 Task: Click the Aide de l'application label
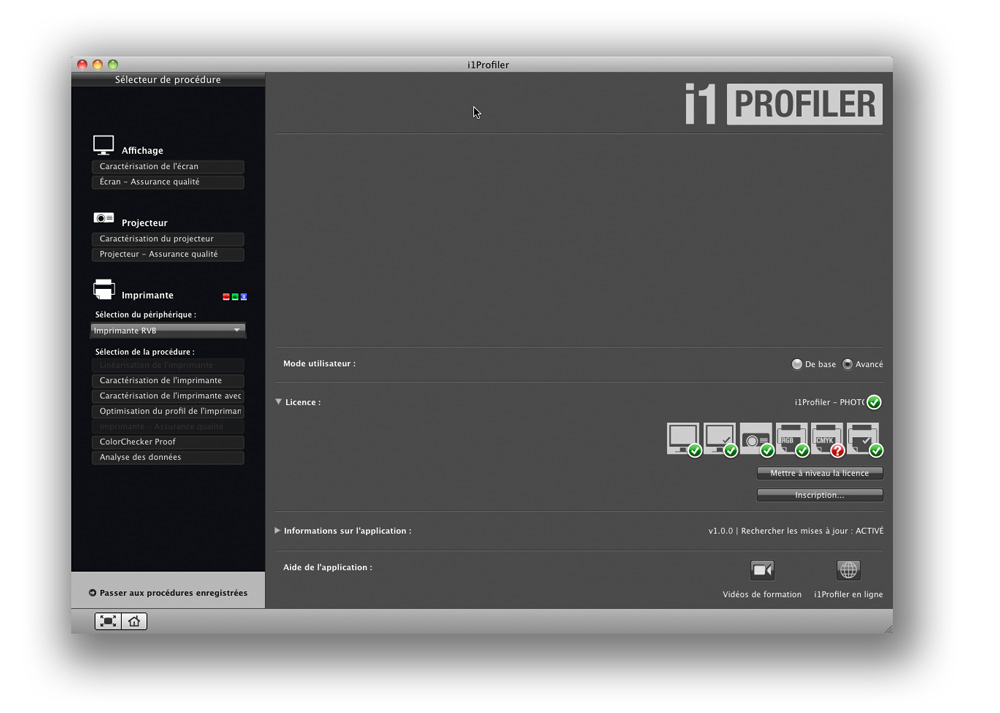(328, 567)
